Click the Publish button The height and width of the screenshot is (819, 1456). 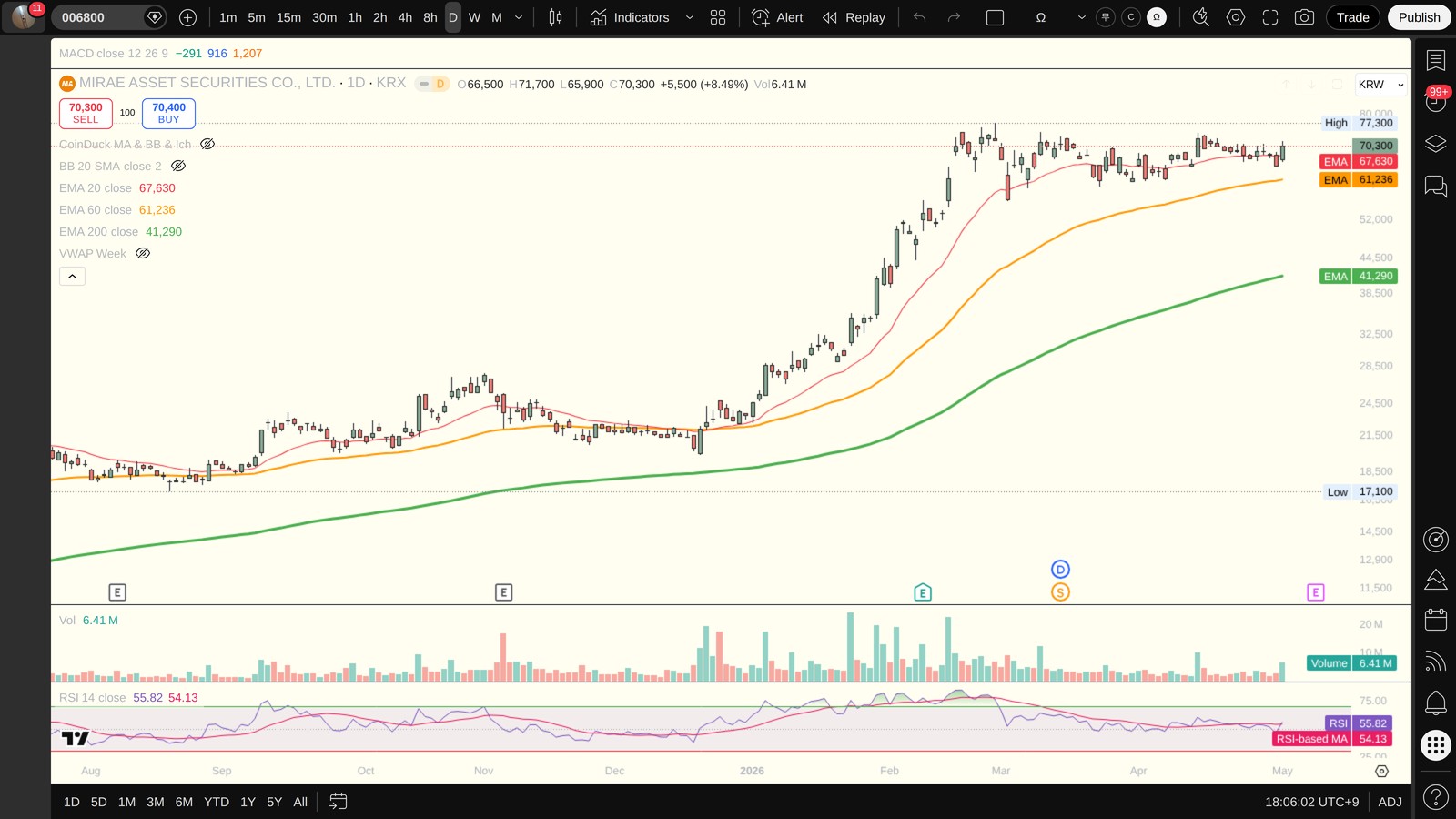(1419, 17)
